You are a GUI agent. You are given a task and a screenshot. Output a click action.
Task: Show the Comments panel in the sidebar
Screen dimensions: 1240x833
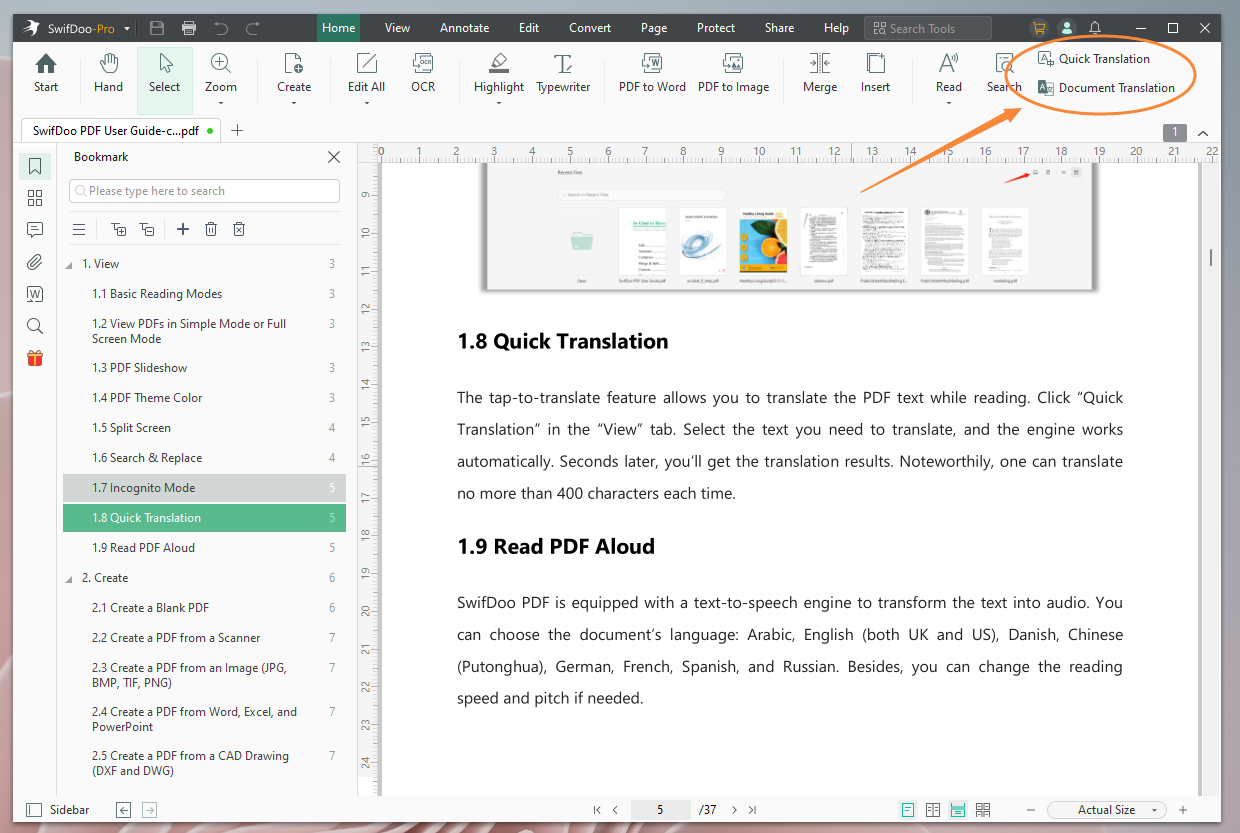point(35,230)
